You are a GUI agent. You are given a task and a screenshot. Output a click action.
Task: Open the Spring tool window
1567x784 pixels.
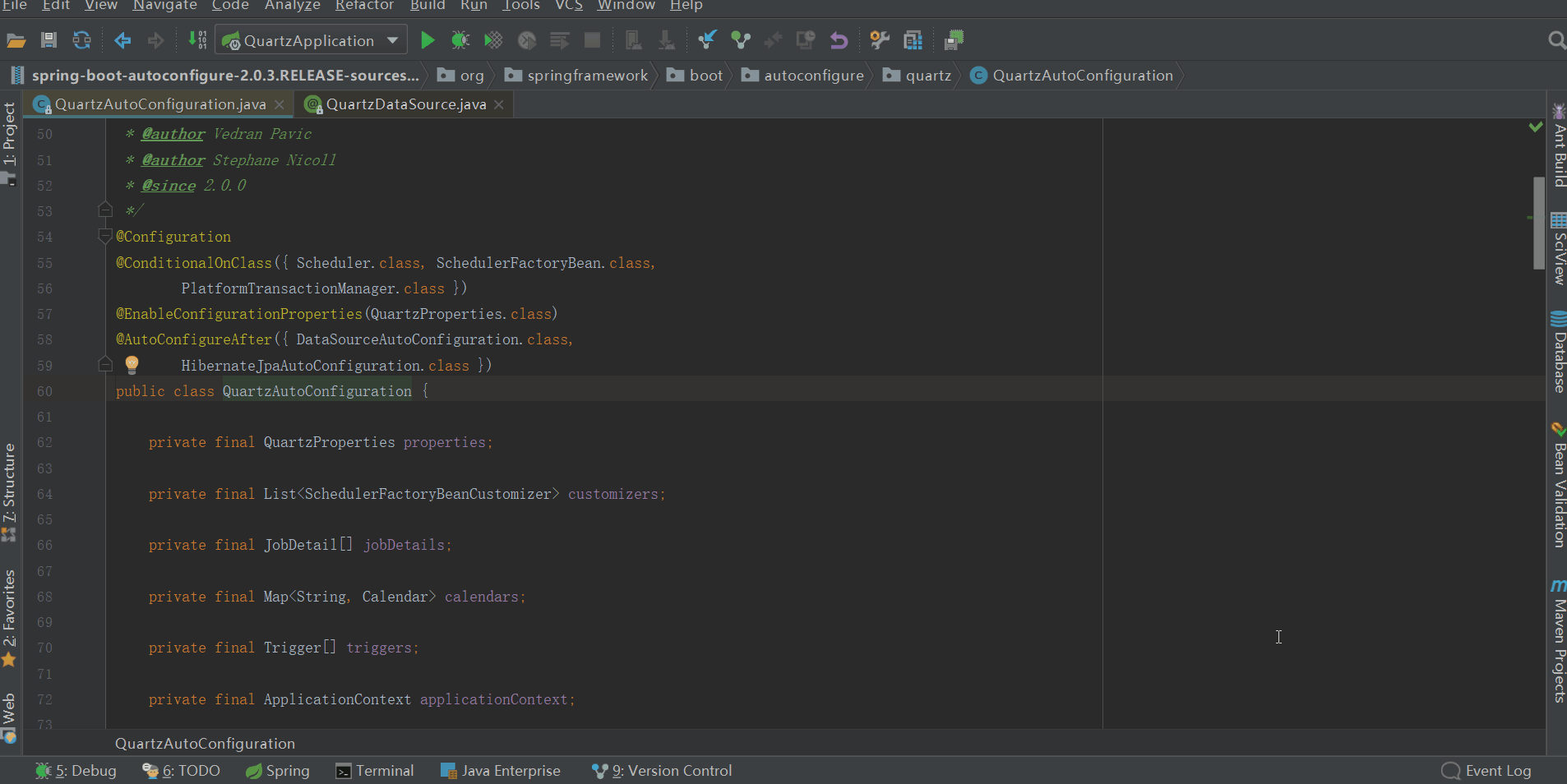pyautogui.click(x=278, y=771)
